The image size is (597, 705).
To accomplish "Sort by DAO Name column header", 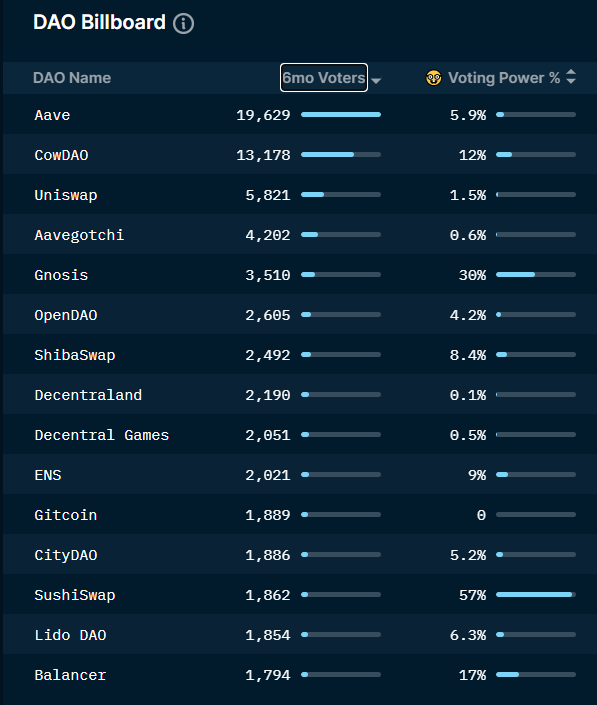I will (x=72, y=78).
